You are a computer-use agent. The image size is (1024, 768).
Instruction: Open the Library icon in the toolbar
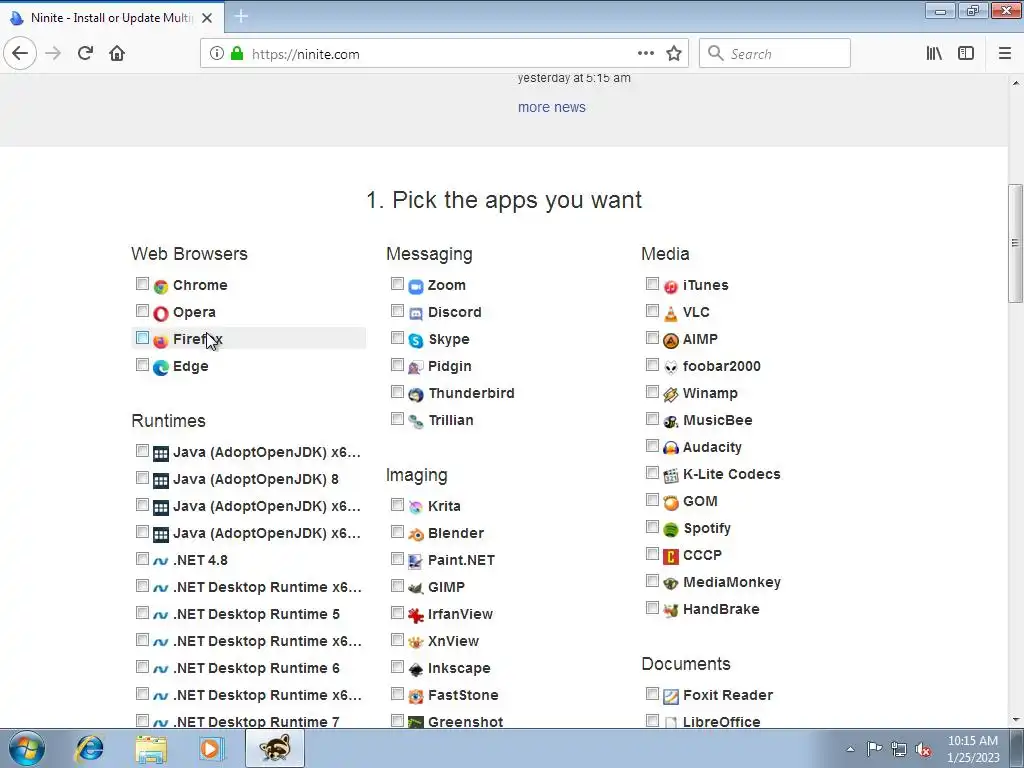[x=934, y=54]
